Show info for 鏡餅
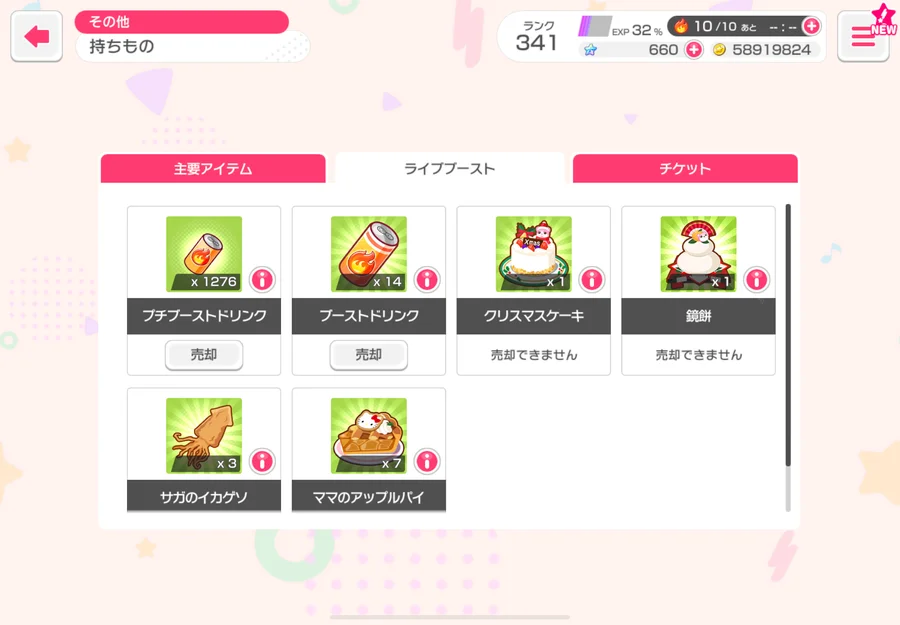 (757, 280)
